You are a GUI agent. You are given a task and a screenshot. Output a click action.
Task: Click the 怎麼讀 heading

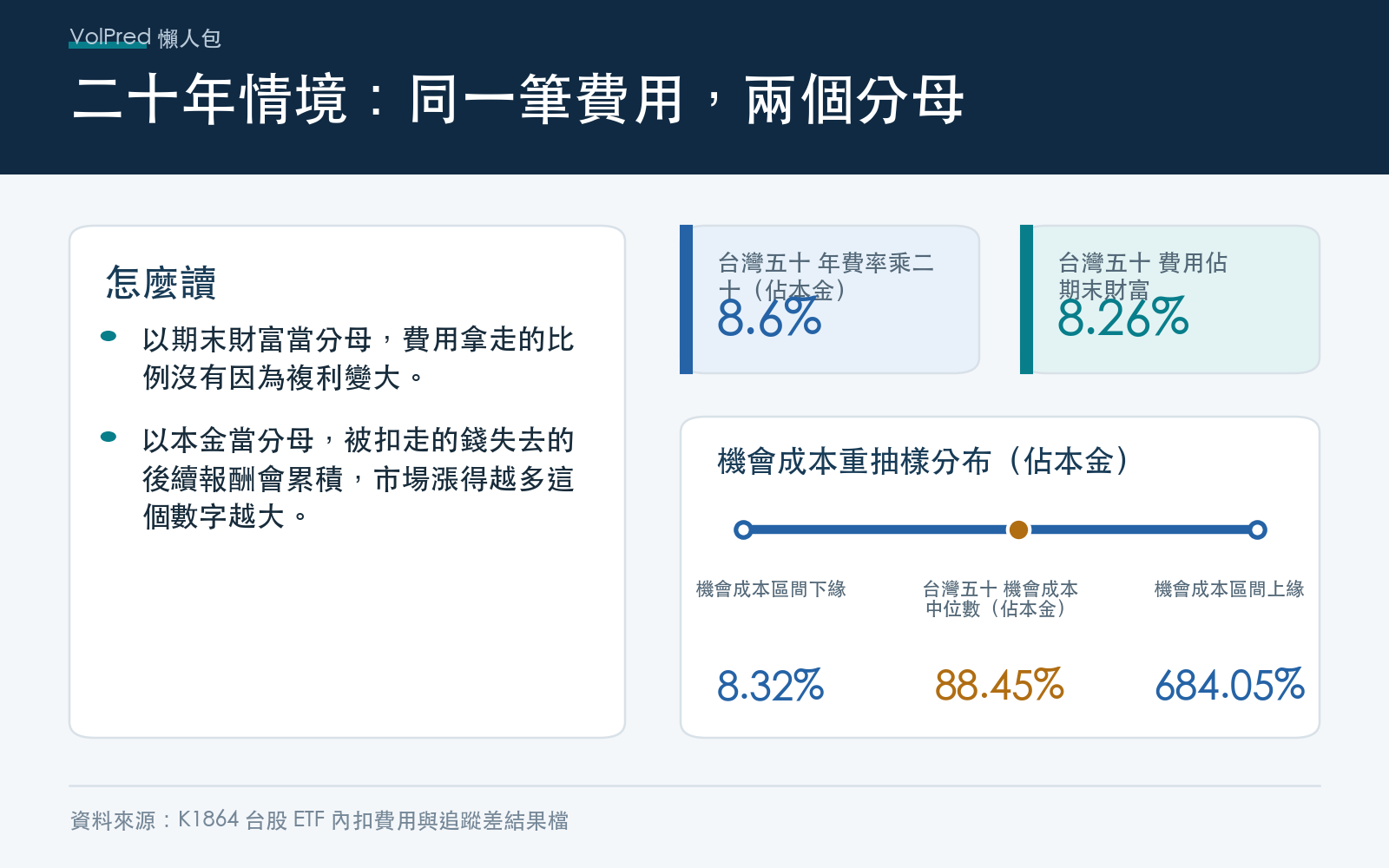[161, 283]
